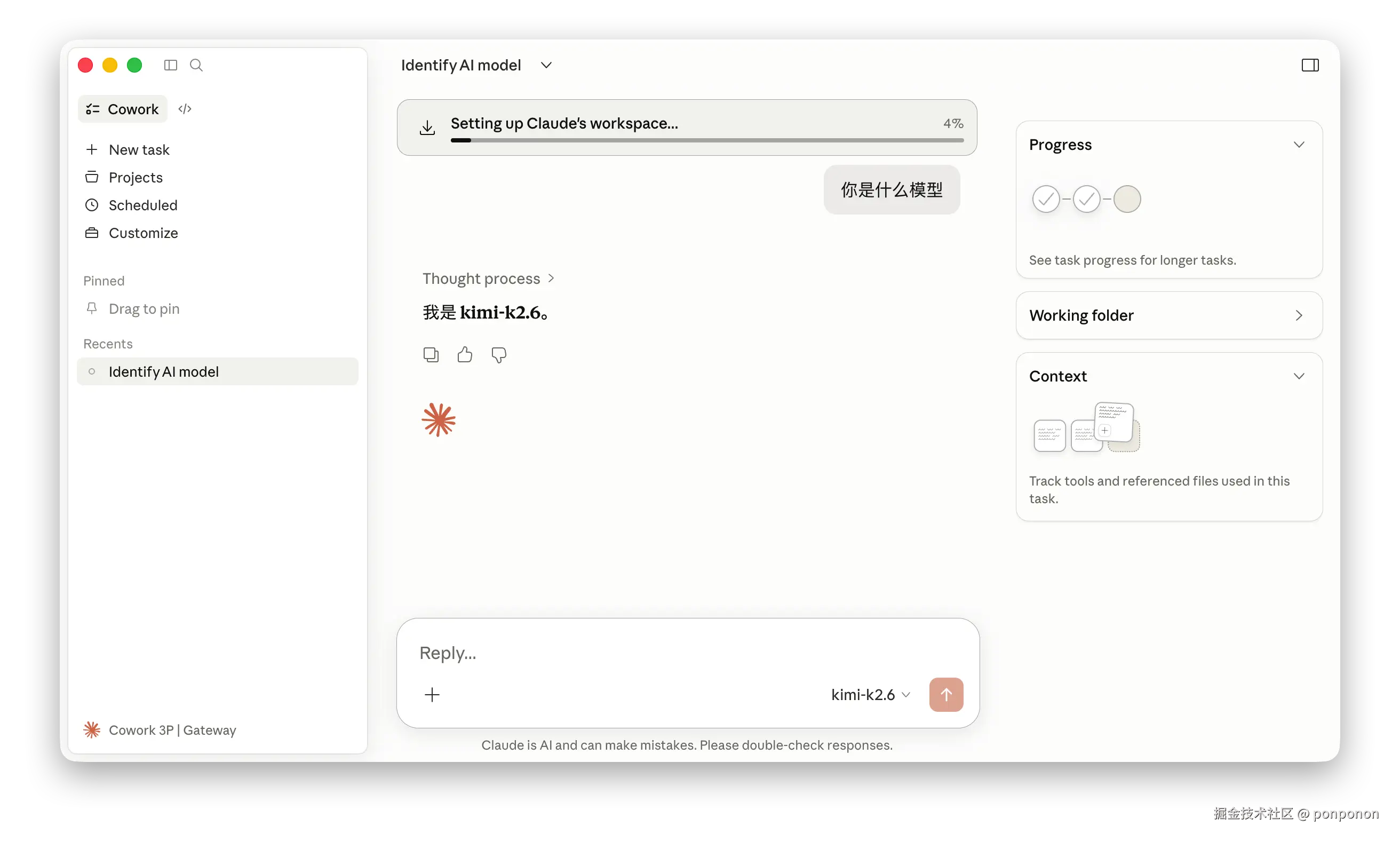
Task: Click the workspace setup progress bar
Action: coord(707,140)
